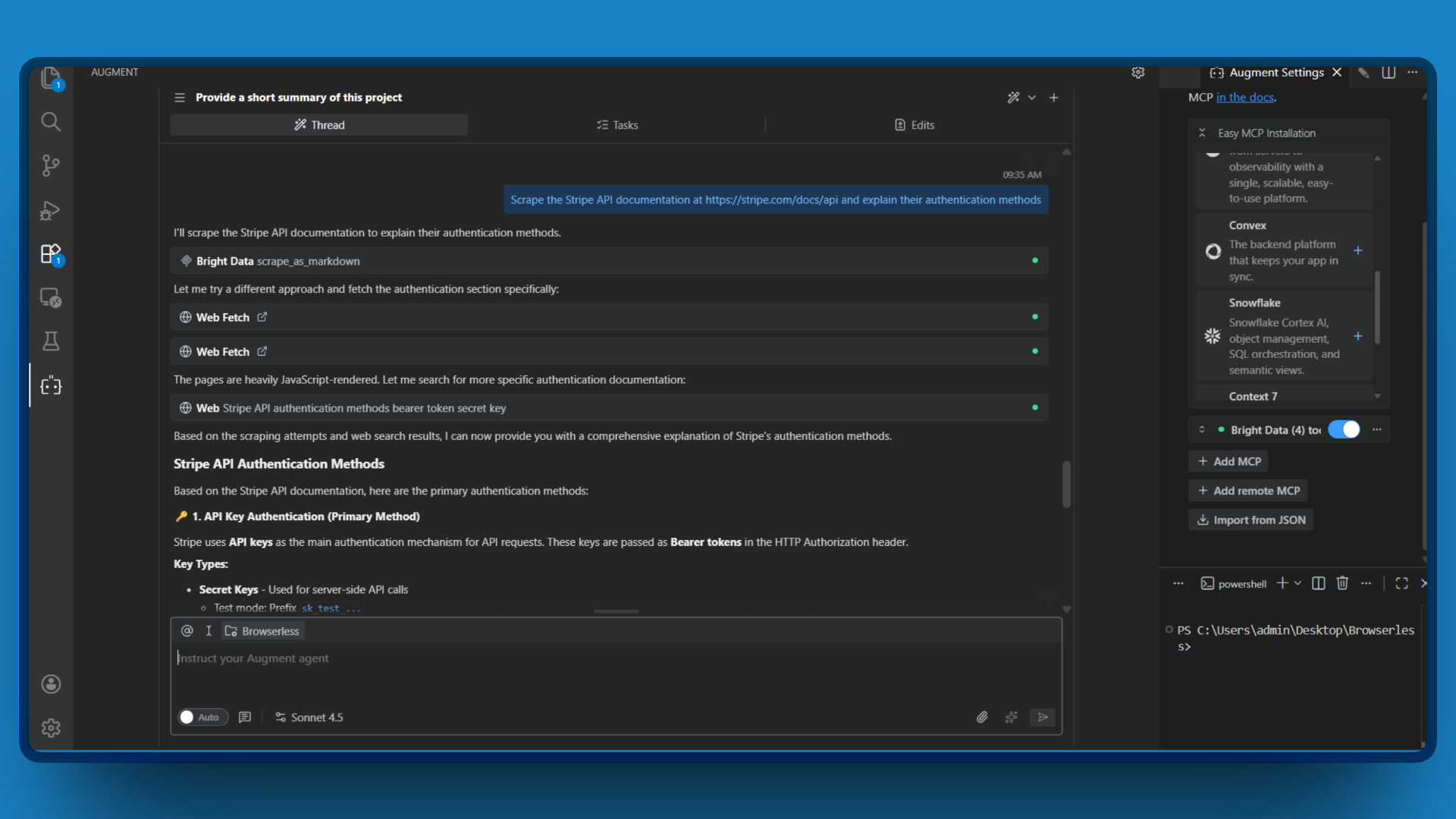The width and height of the screenshot is (1456, 819).
Task: Switch to the Edits tab
Action: [x=915, y=125]
